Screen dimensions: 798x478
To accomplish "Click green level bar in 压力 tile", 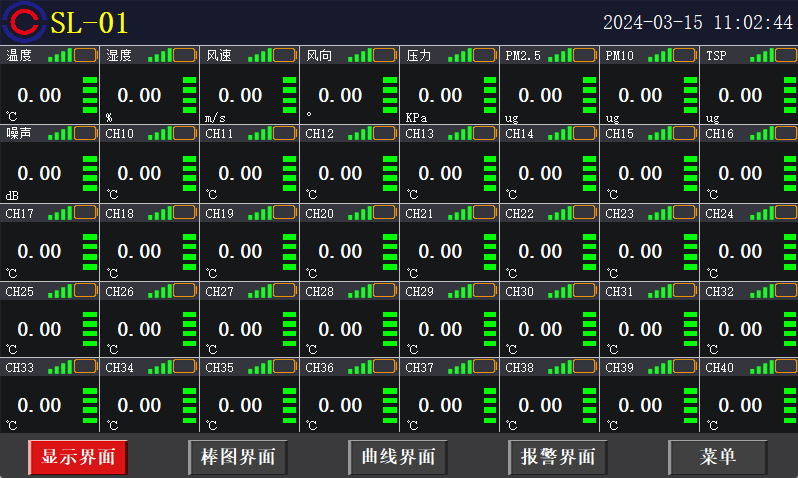I will click(x=490, y=95).
